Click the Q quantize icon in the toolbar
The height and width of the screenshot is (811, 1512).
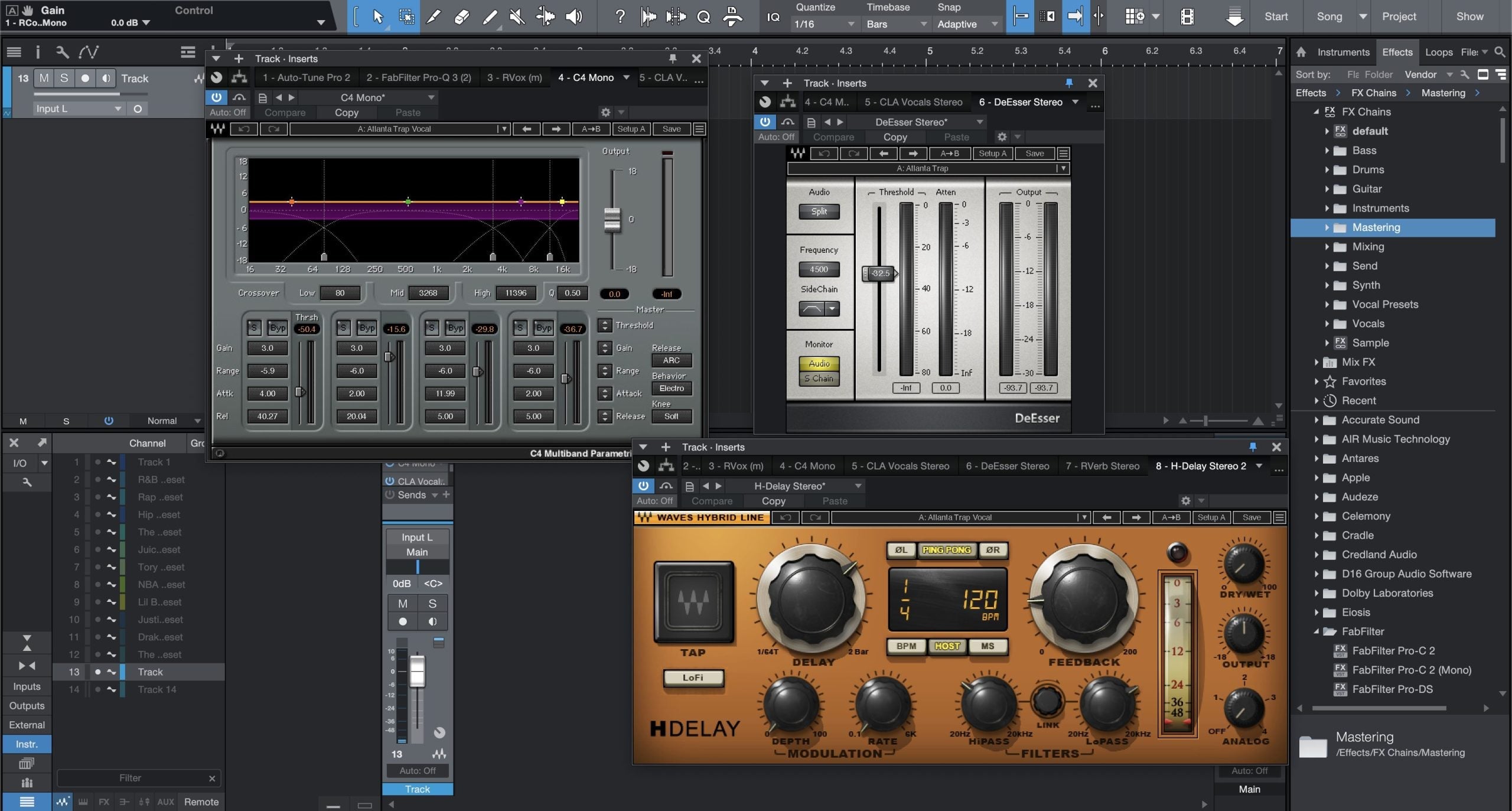pyautogui.click(x=703, y=17)
